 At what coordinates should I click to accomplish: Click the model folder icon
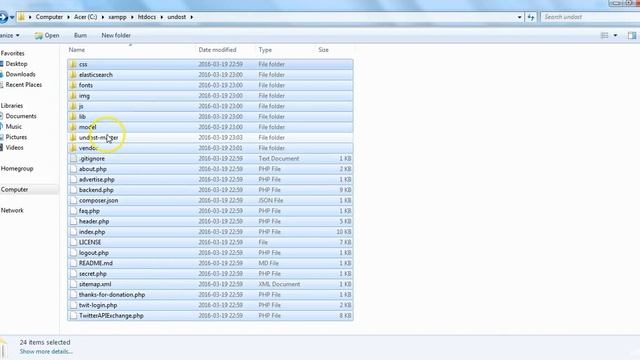point(73,127)
